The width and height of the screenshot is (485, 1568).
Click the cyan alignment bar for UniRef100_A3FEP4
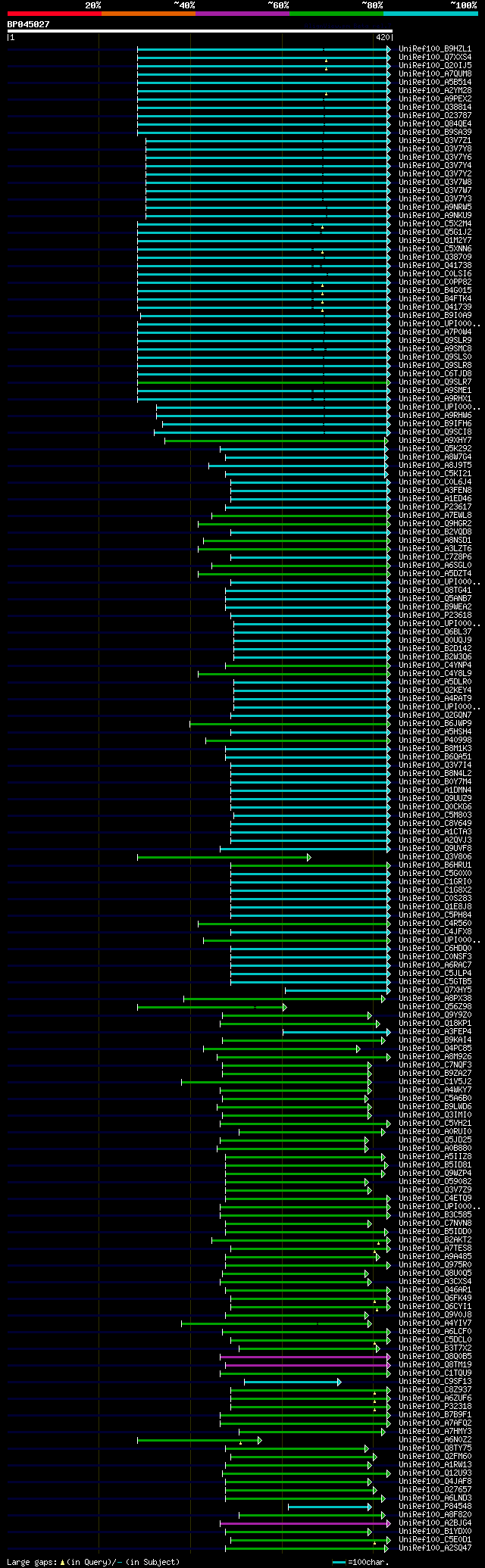coord(336,1032)
